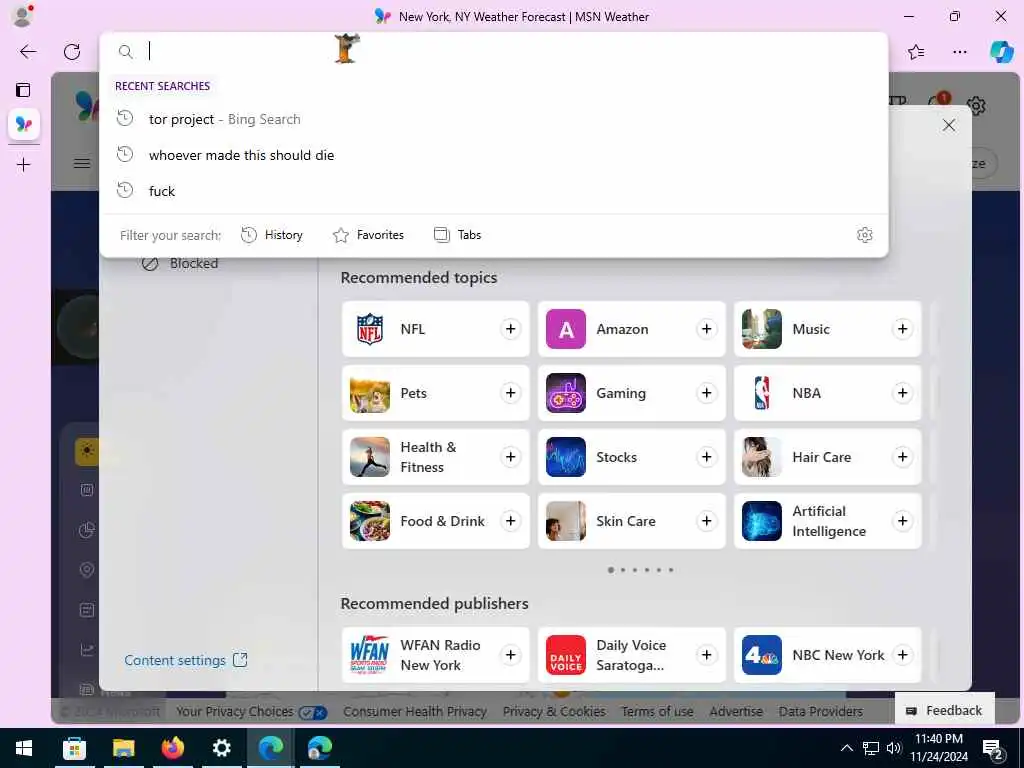Follow Daily Voice Saratoga publisher

(x=707, y=655)
